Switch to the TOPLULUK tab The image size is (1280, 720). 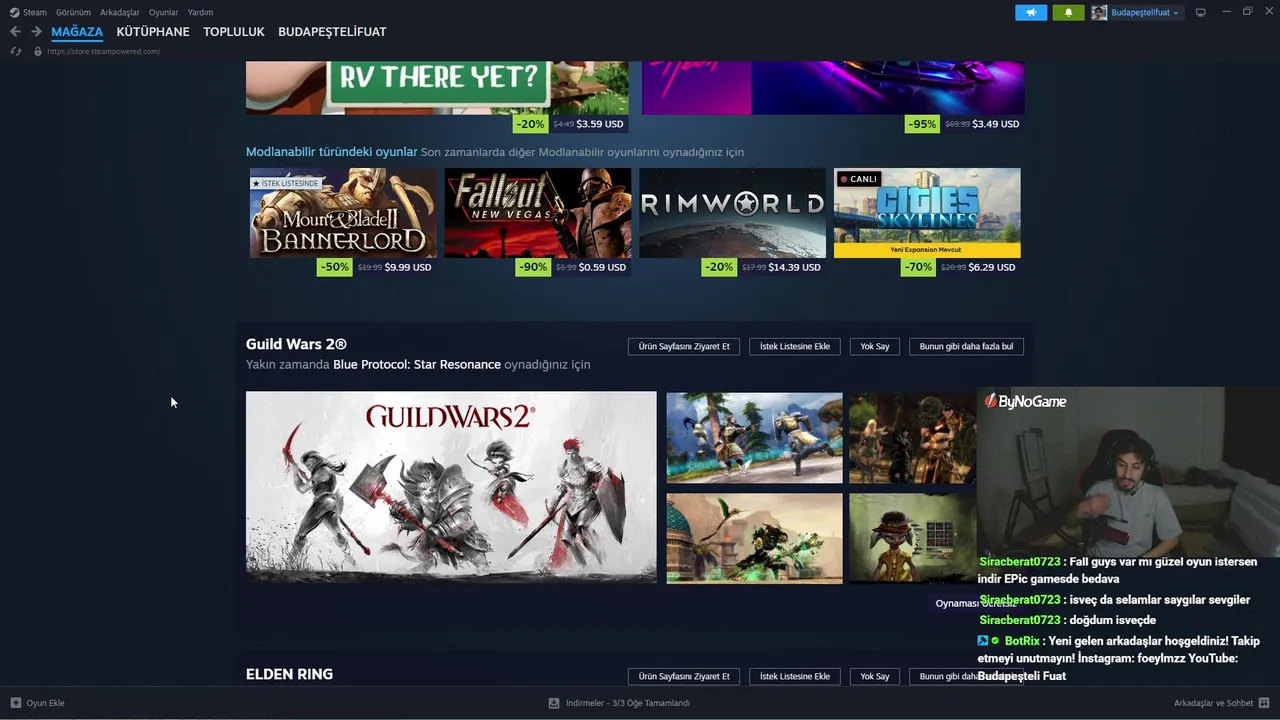point(234,32)
